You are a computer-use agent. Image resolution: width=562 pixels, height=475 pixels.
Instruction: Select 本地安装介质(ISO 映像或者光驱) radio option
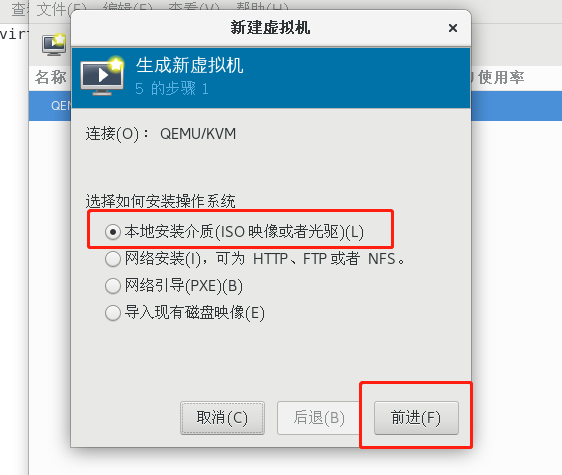pos(113,232)
